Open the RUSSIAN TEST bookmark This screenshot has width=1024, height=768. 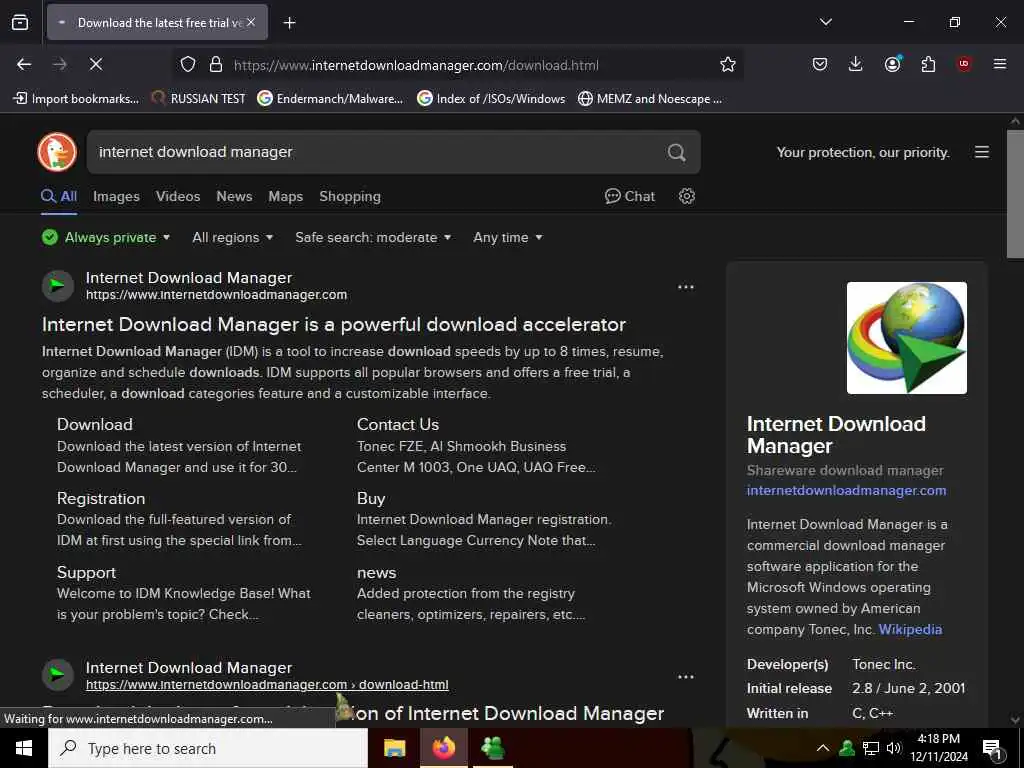[x=199, y=99]
